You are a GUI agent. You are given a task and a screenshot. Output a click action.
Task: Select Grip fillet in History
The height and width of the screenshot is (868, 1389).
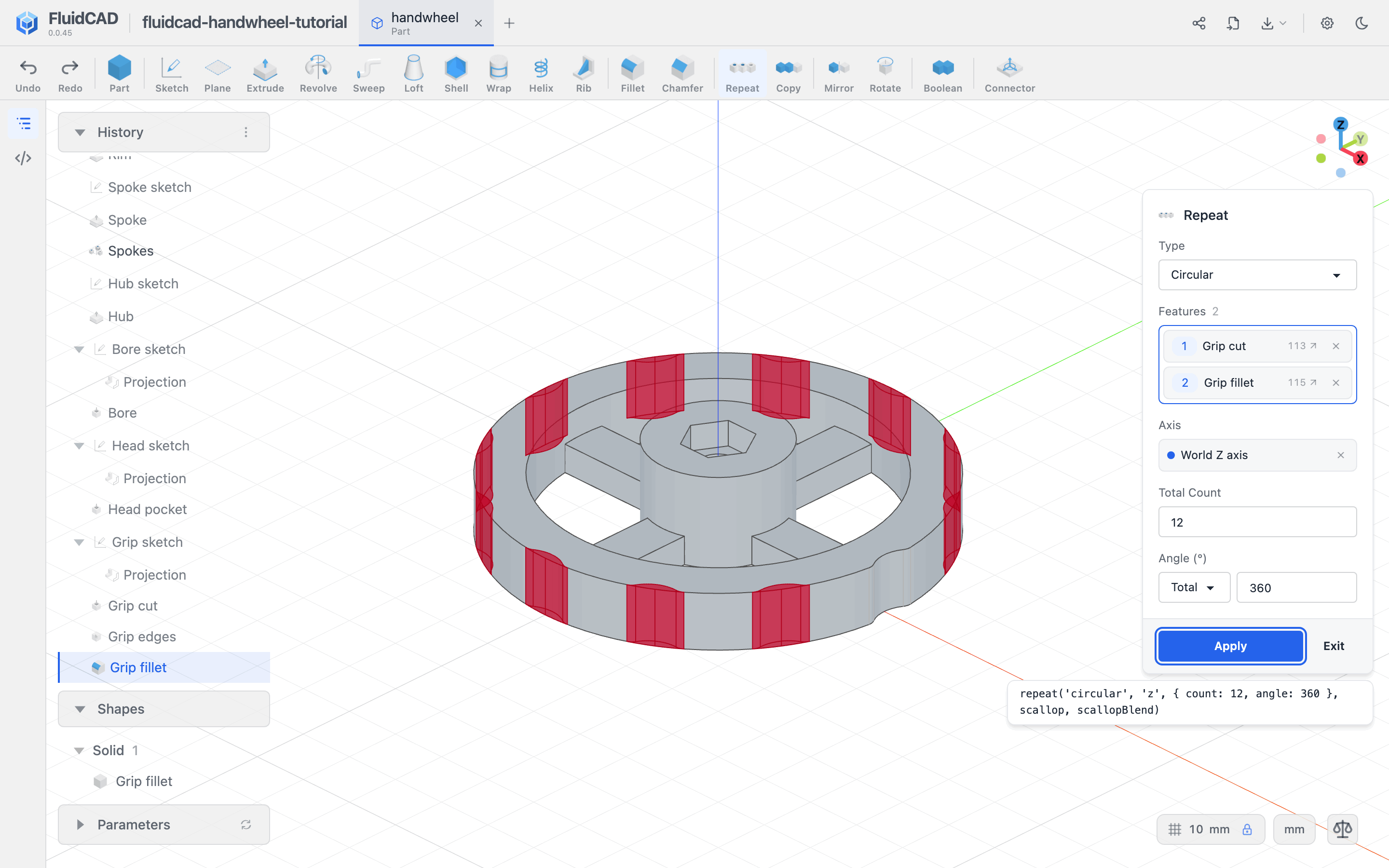[164, 667]
